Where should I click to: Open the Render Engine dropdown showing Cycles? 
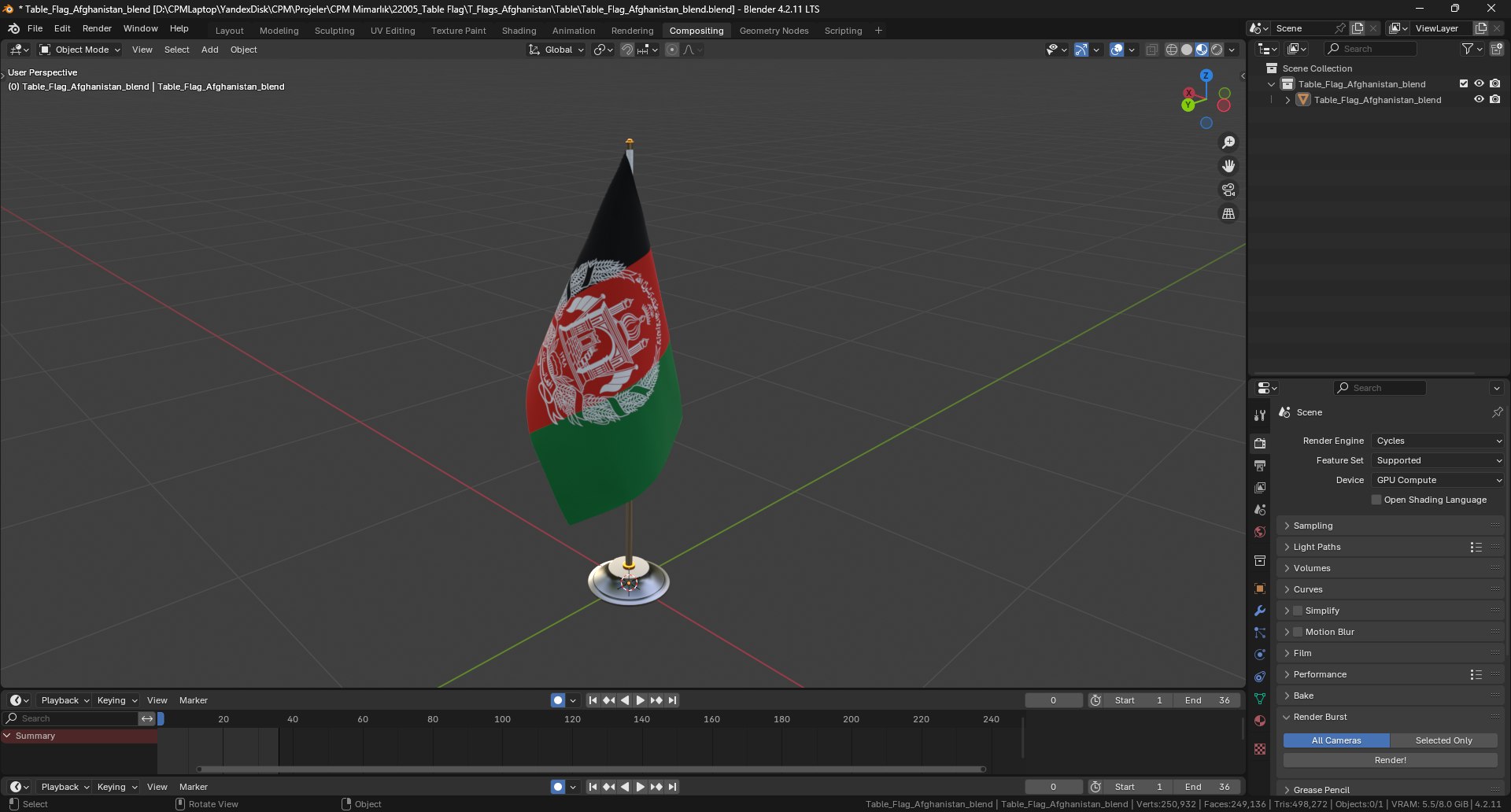pos(1438,441)
